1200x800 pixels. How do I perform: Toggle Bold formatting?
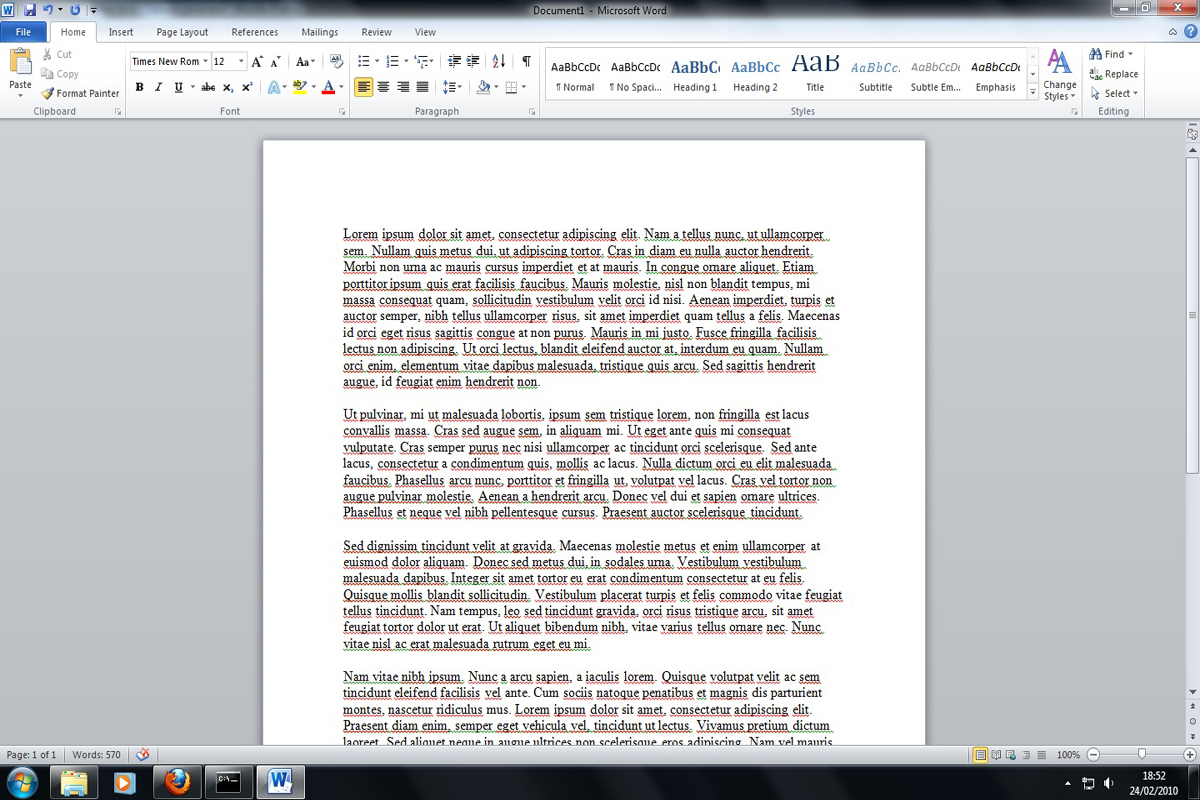139,87
